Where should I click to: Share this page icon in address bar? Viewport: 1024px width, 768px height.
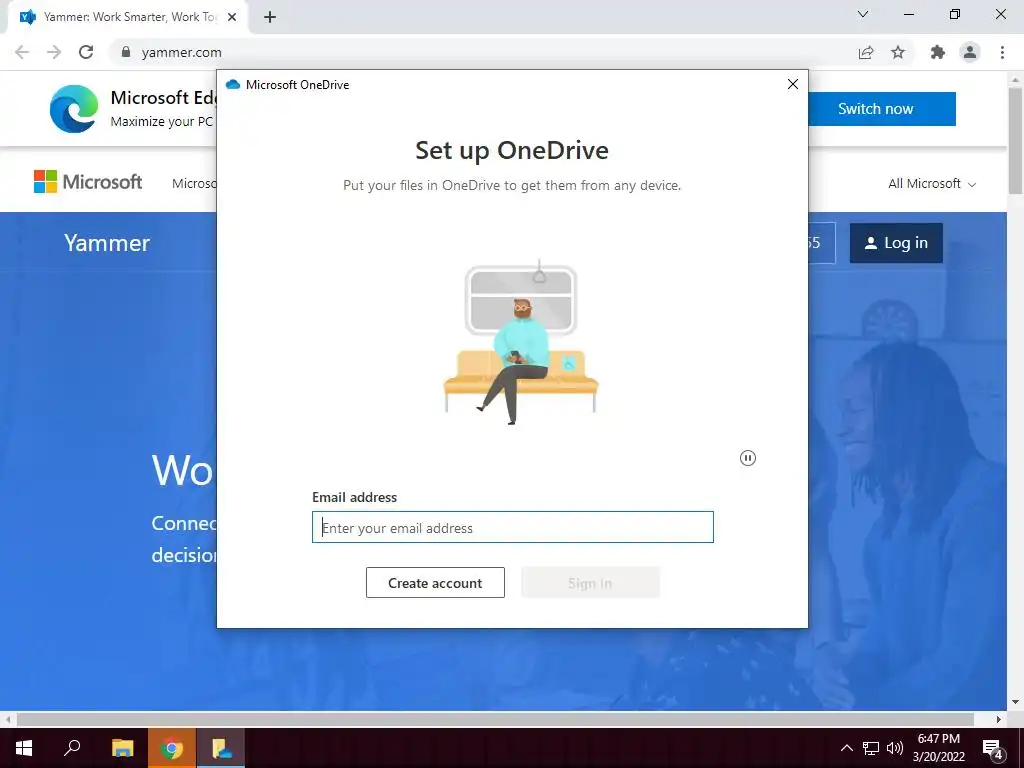click(x=866, y=52)
